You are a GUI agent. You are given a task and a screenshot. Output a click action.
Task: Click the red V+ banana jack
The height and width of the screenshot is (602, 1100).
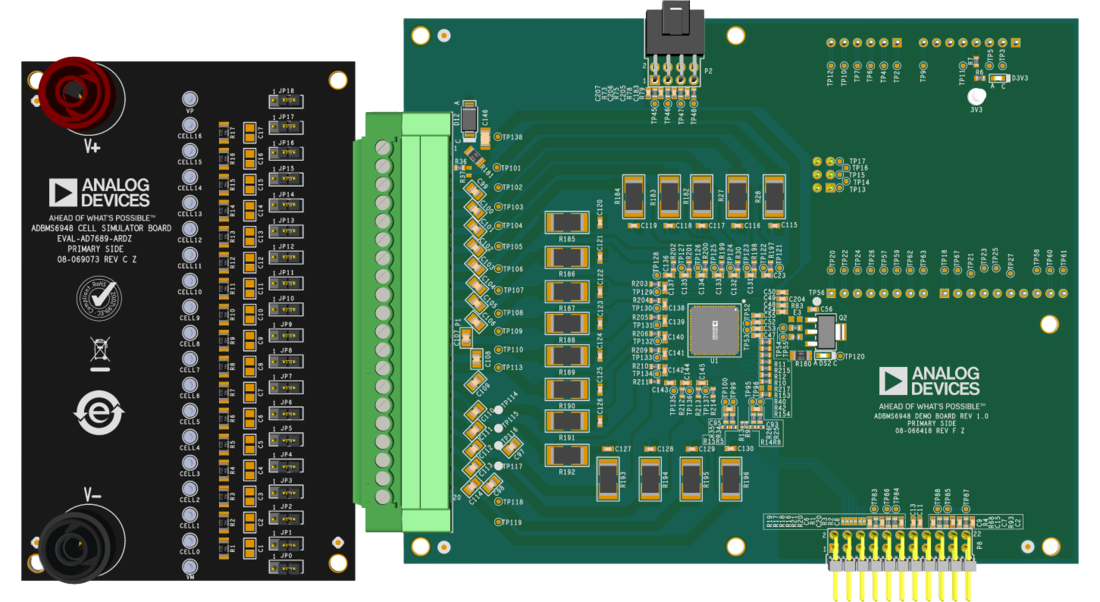[75, 93]
